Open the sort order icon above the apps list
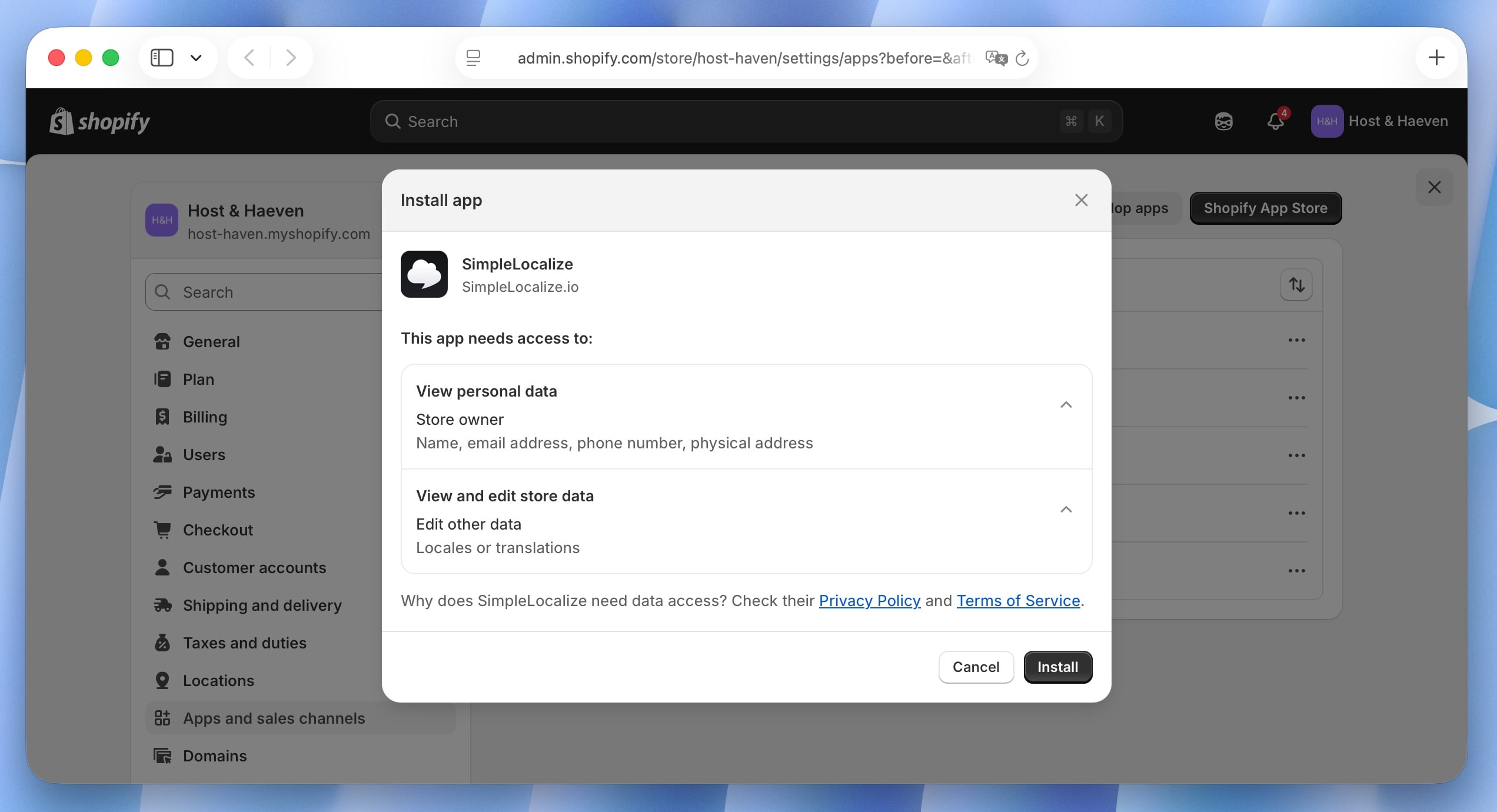The width and height of the screenshot is (1497, 812). tap(1297, 285)
